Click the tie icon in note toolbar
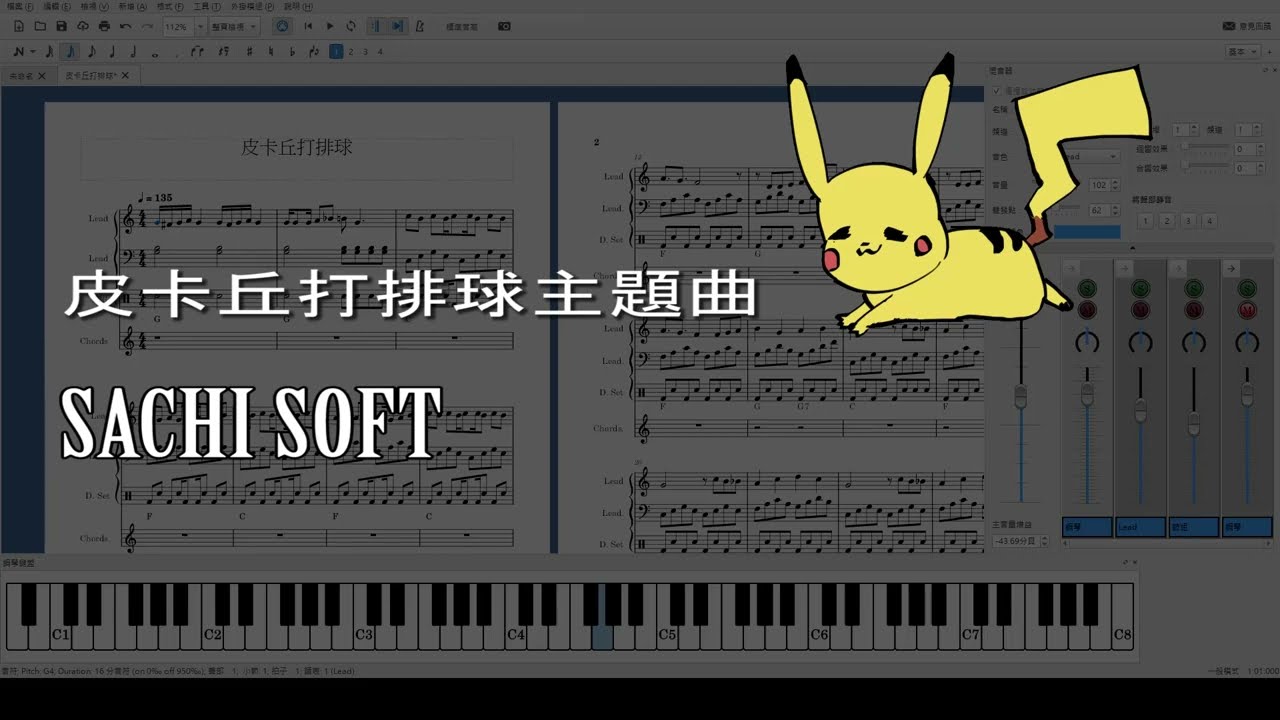This screenshot has height=720, width=1280. pos(198,51)
